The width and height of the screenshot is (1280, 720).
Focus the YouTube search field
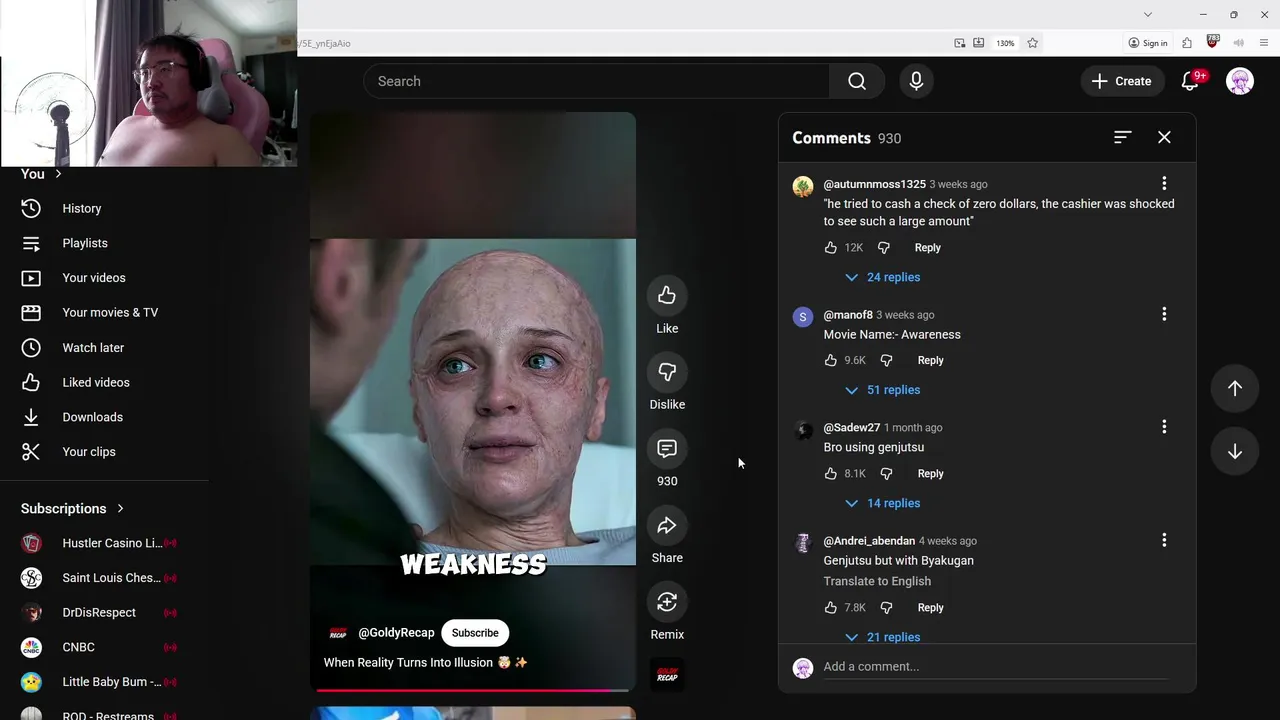click(596, 81)
